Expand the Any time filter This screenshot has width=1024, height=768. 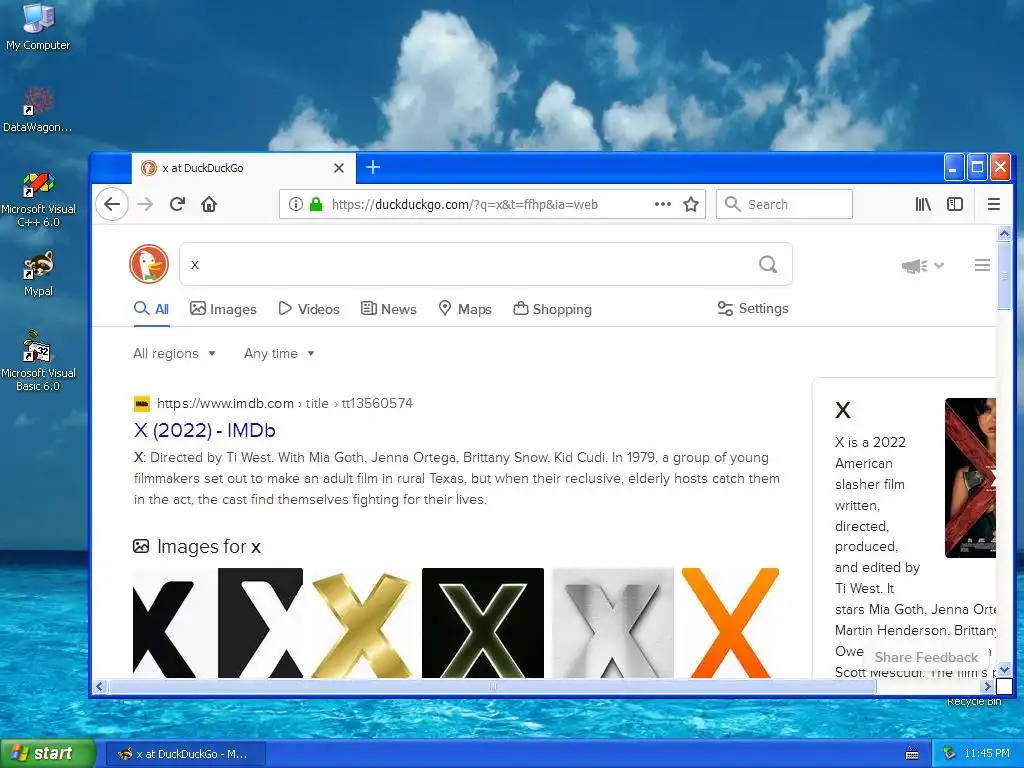click(279, 353)
